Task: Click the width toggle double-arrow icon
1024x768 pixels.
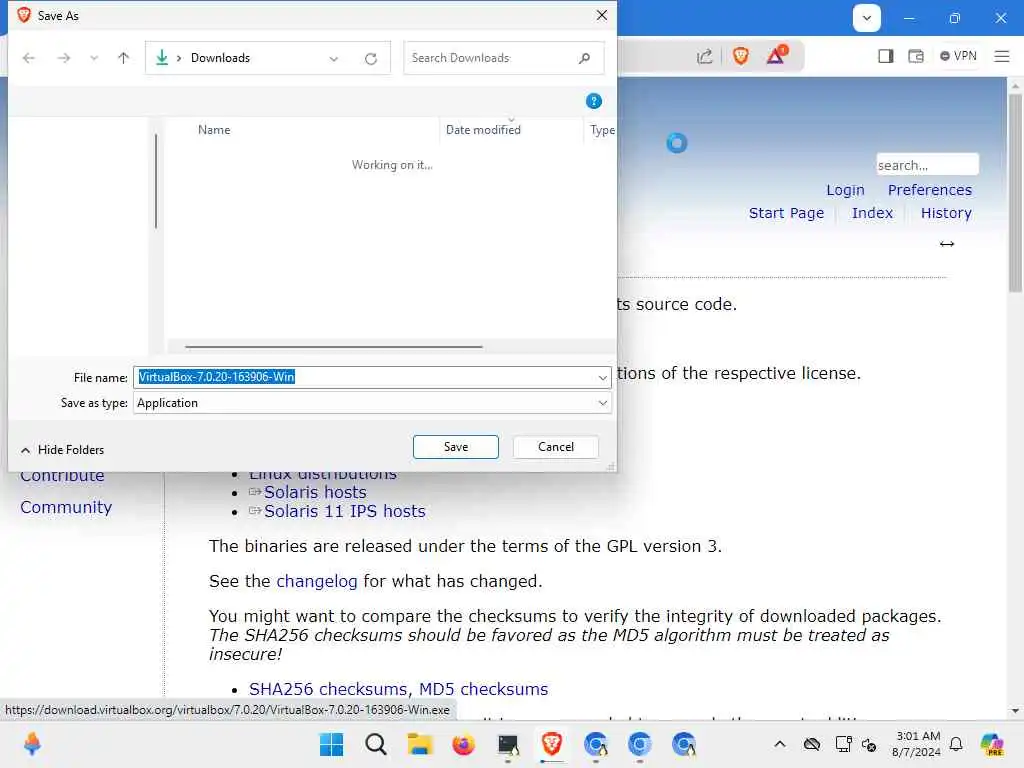Action: tap(946, 244)
